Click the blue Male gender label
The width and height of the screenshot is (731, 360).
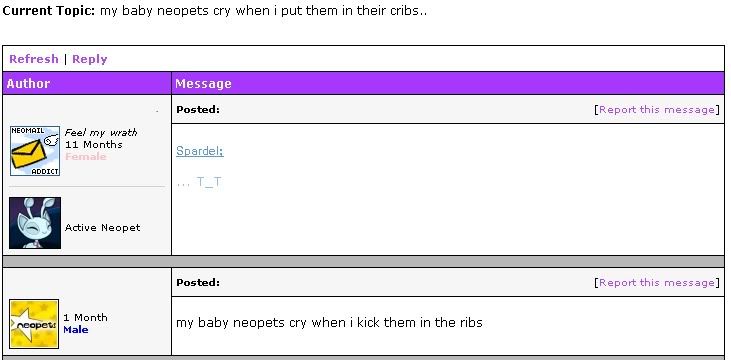[x=76, y=330]
